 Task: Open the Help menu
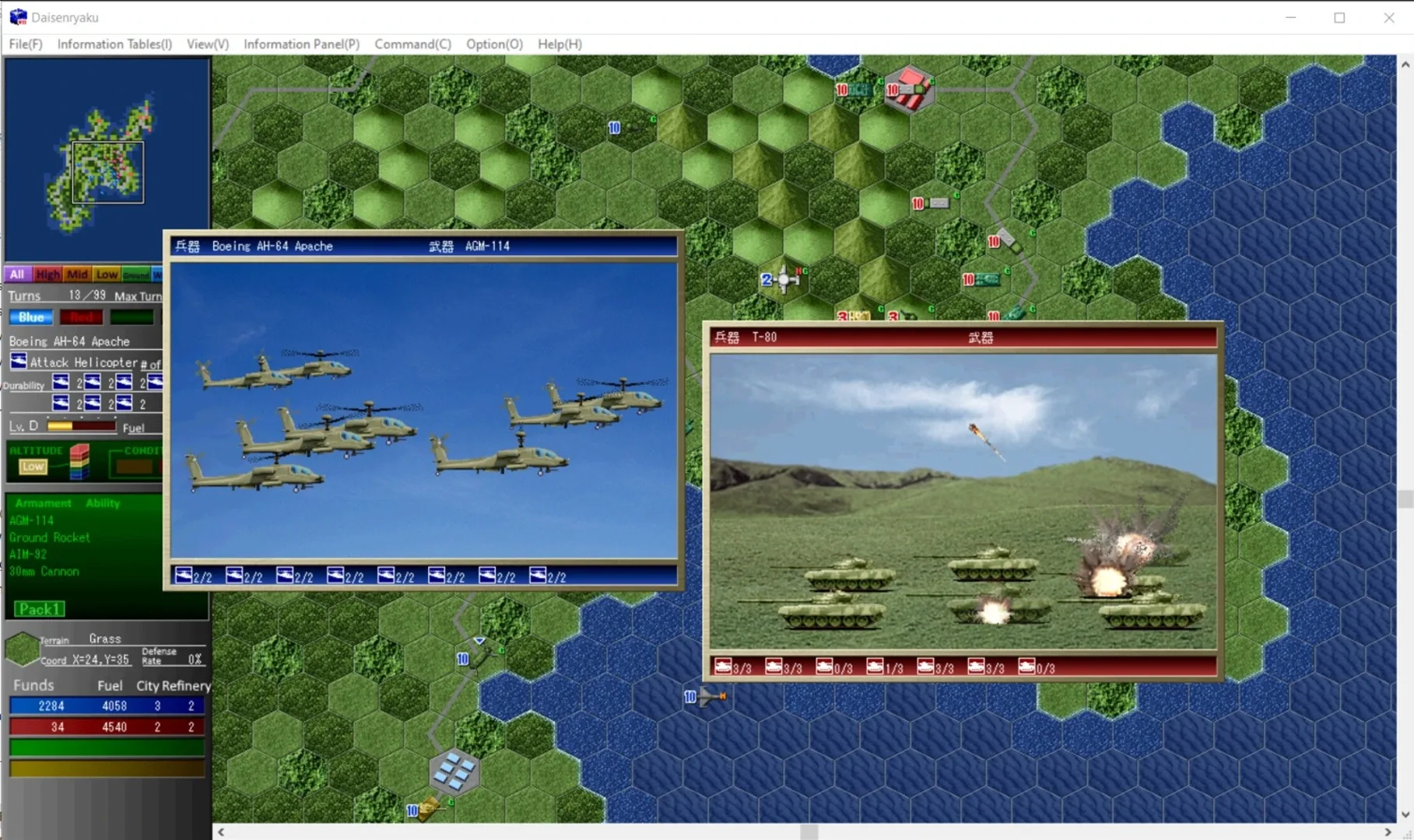pyautogui.click(x=558, y=44)
